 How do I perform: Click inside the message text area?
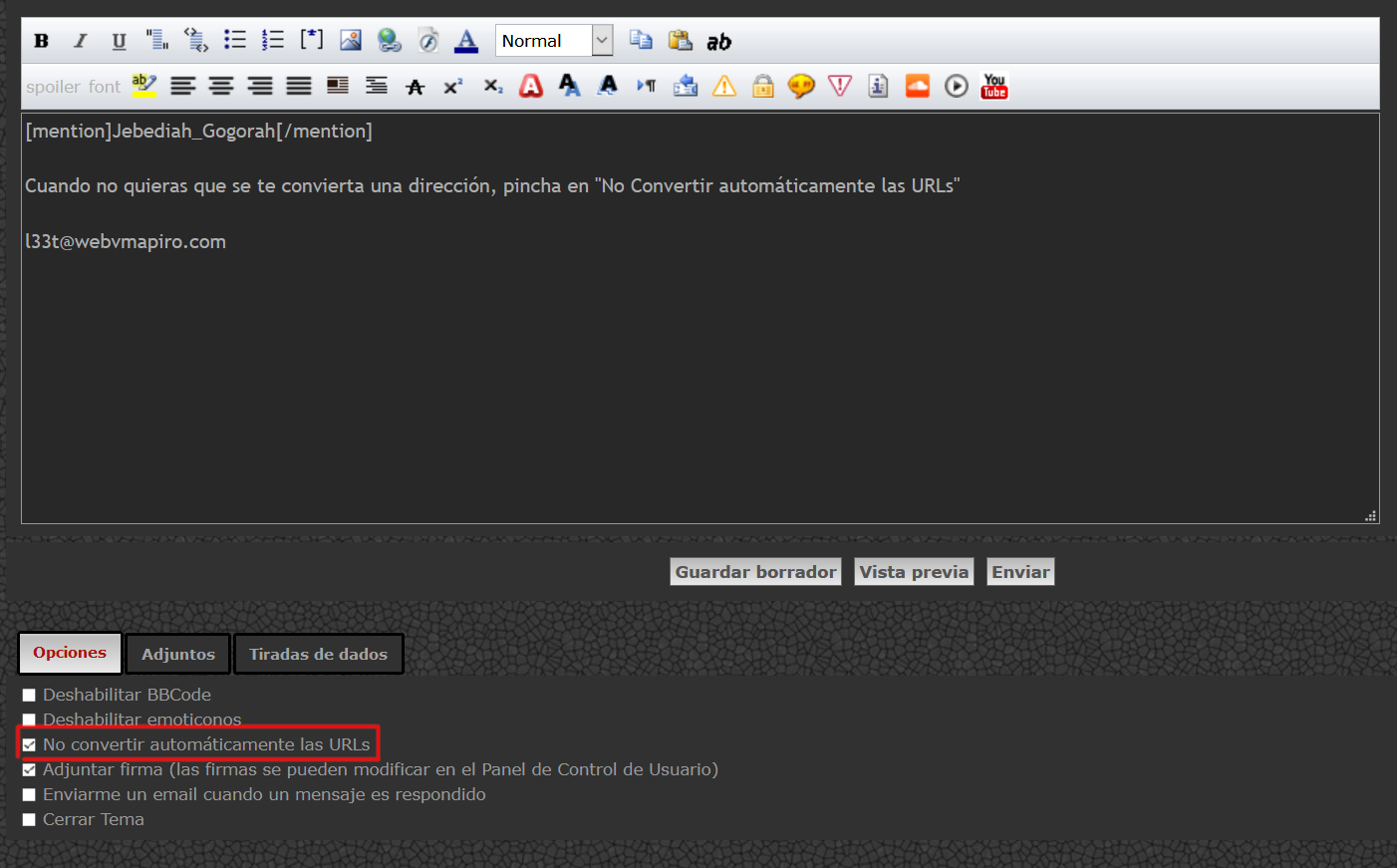pos(698,379)
